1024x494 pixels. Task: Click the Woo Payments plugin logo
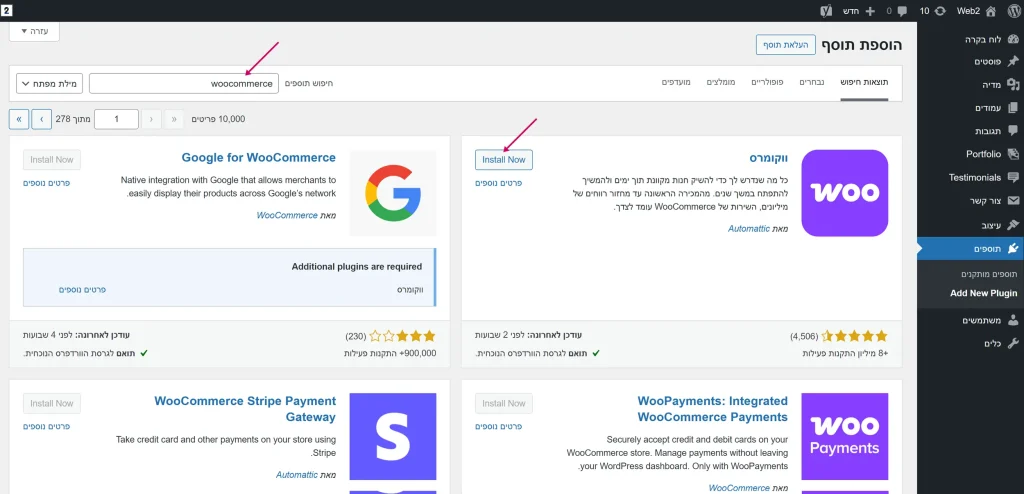coord(844,436)
